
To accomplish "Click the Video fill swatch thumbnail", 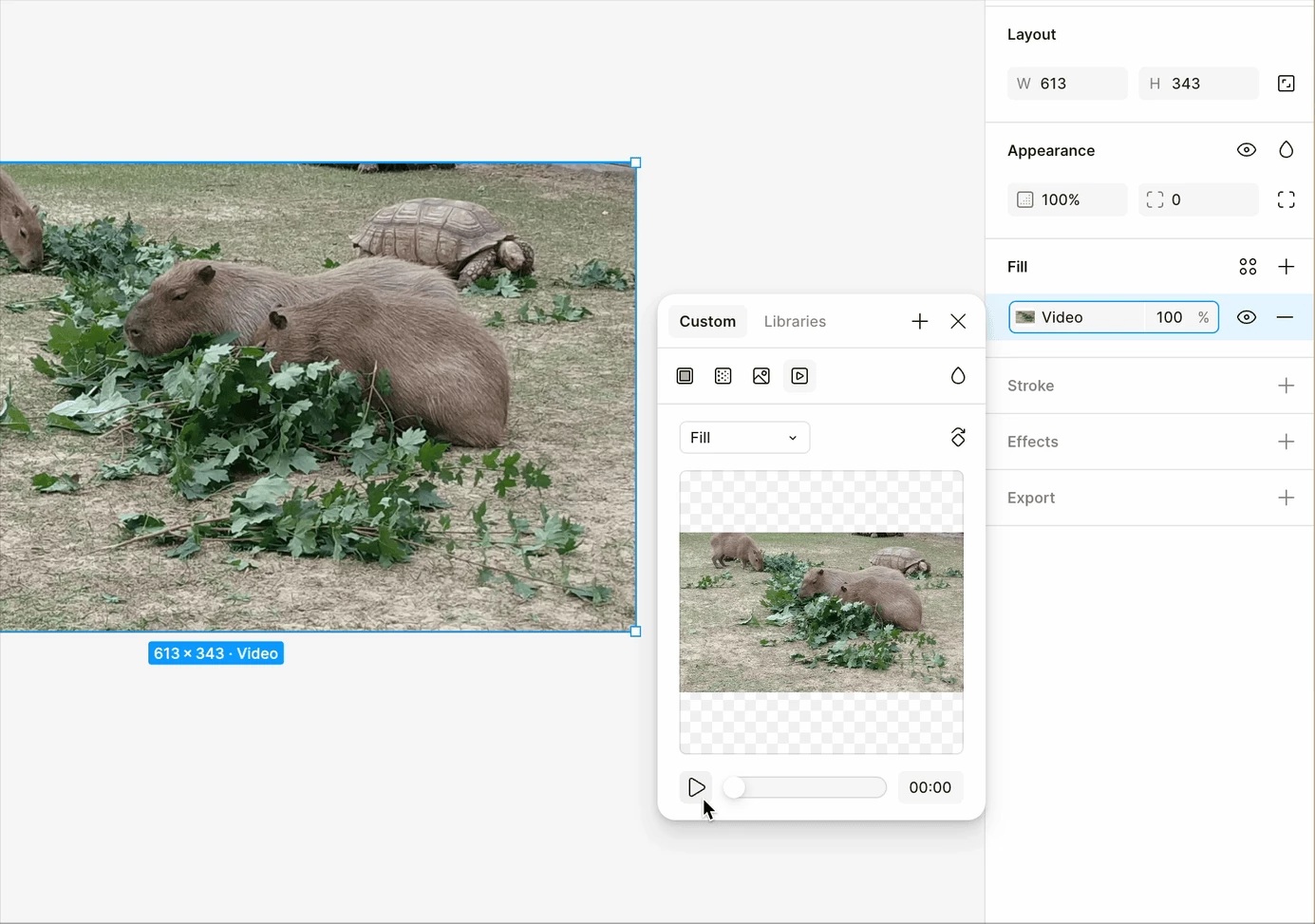I will tap(1024, 317).
